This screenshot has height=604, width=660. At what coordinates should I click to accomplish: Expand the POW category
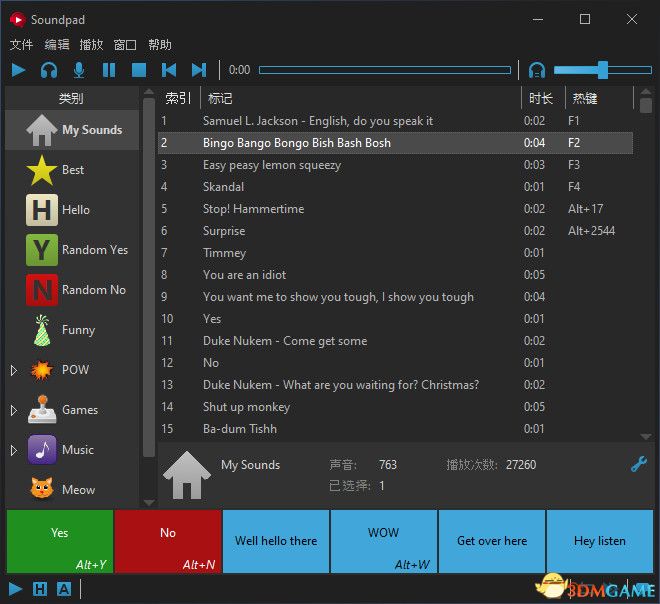coord(14,370)
